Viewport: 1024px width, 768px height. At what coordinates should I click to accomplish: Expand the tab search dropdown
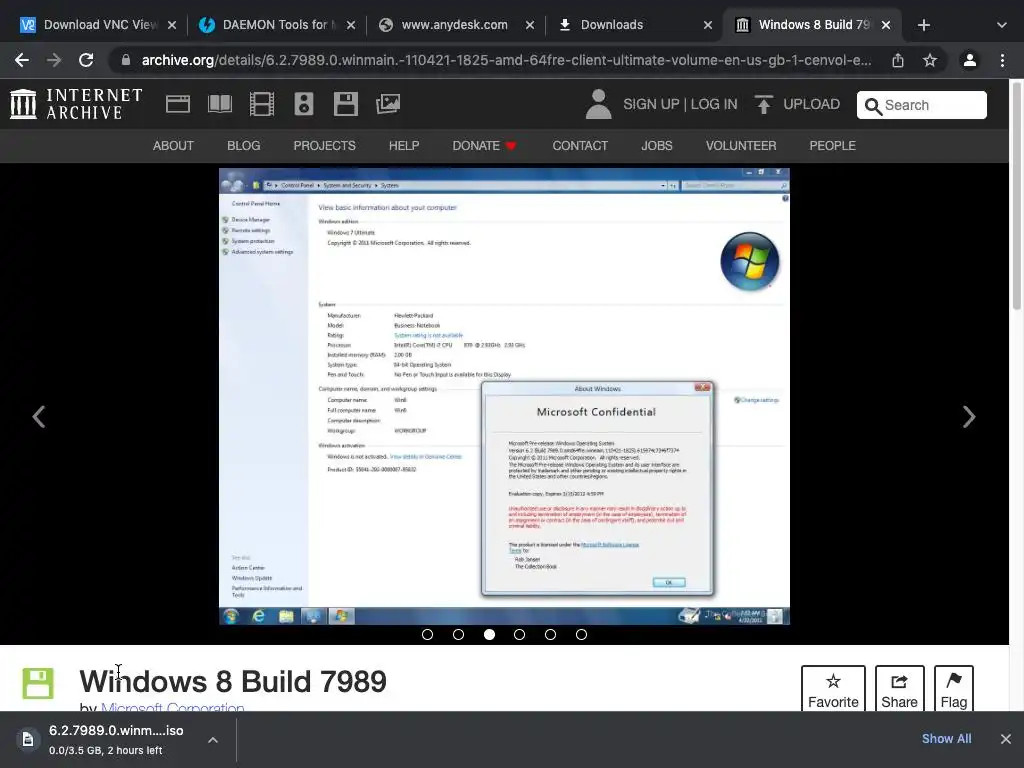(1002, 25)
